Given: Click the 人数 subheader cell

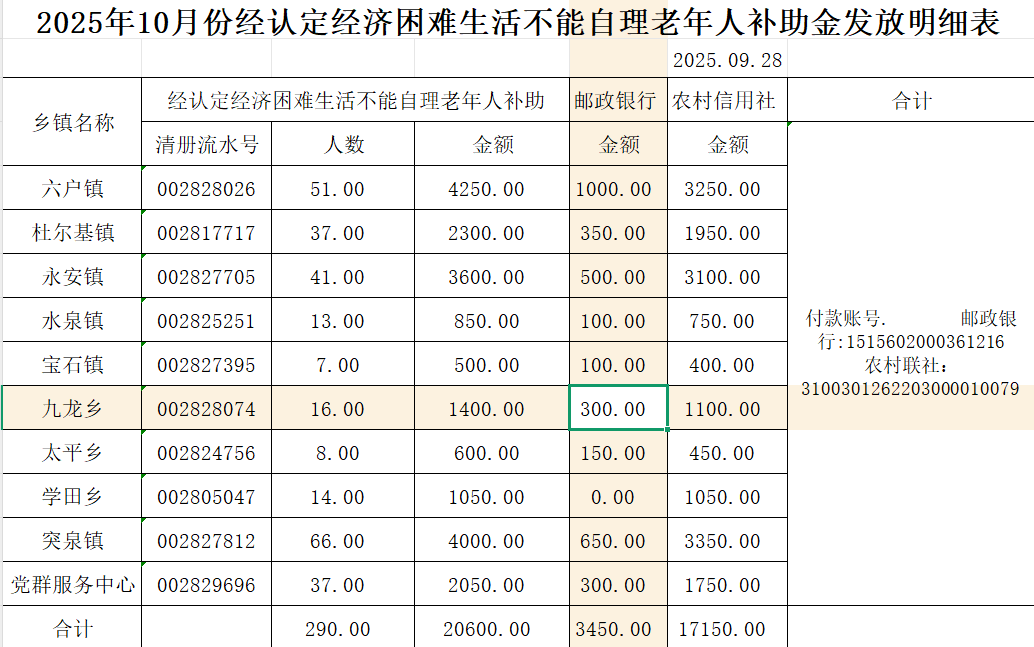Looking at the screenshot, I should coord(343,145).
